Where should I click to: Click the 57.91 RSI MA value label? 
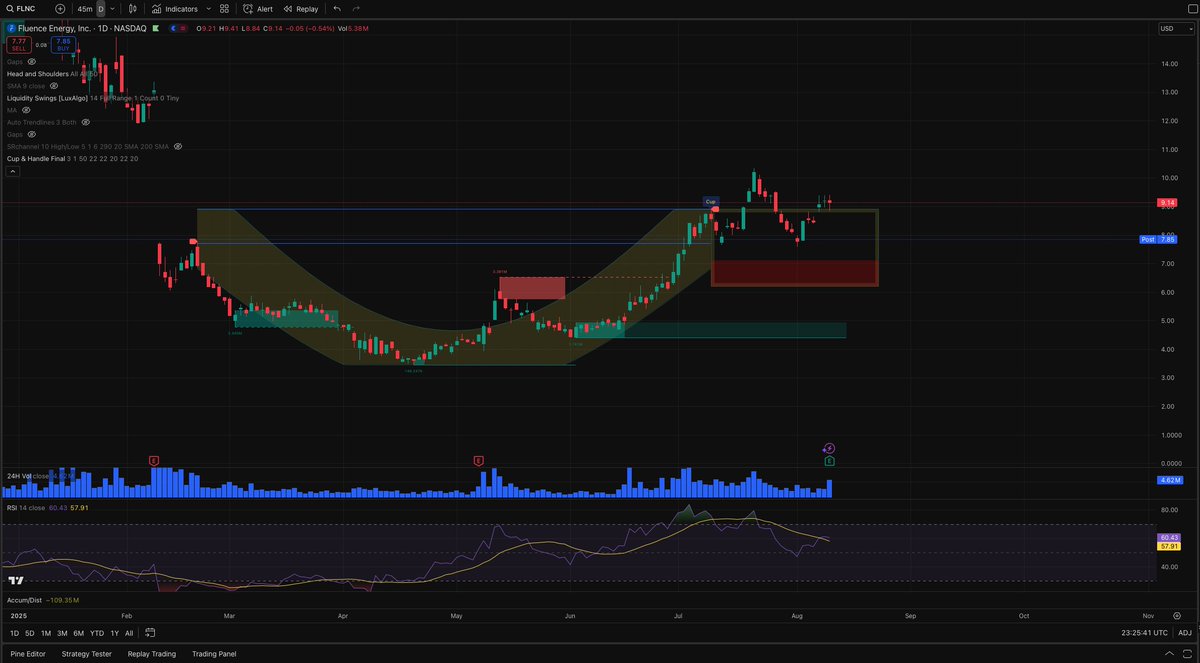pos(1167,546)
